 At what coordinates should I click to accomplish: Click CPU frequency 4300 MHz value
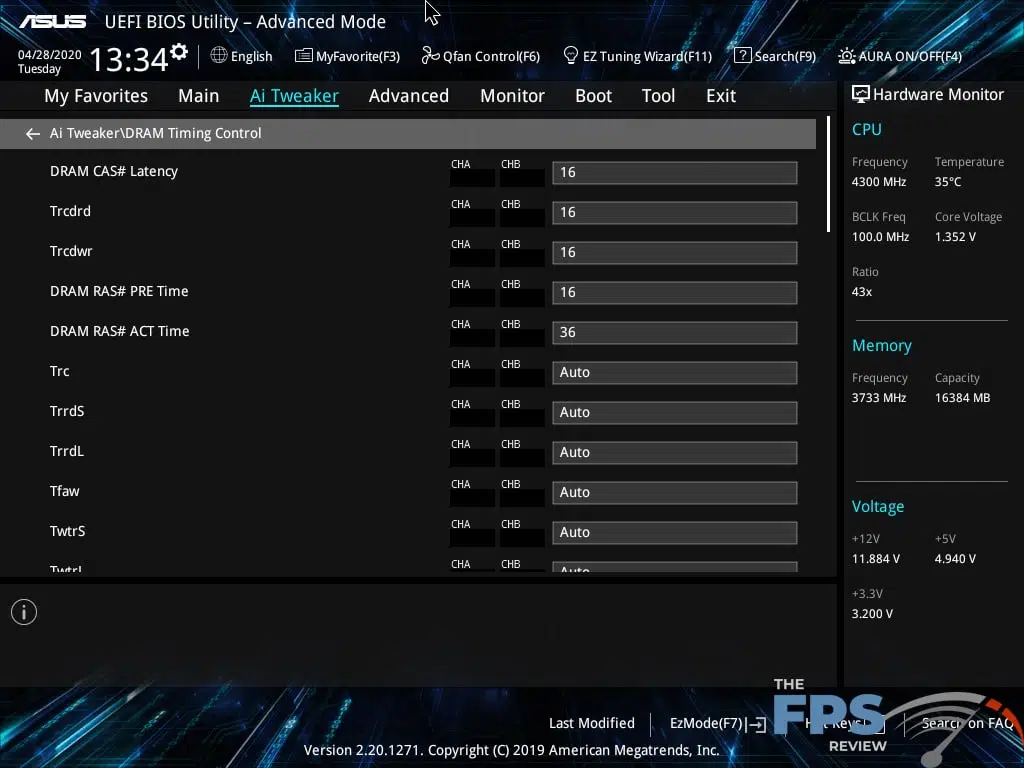879,182
